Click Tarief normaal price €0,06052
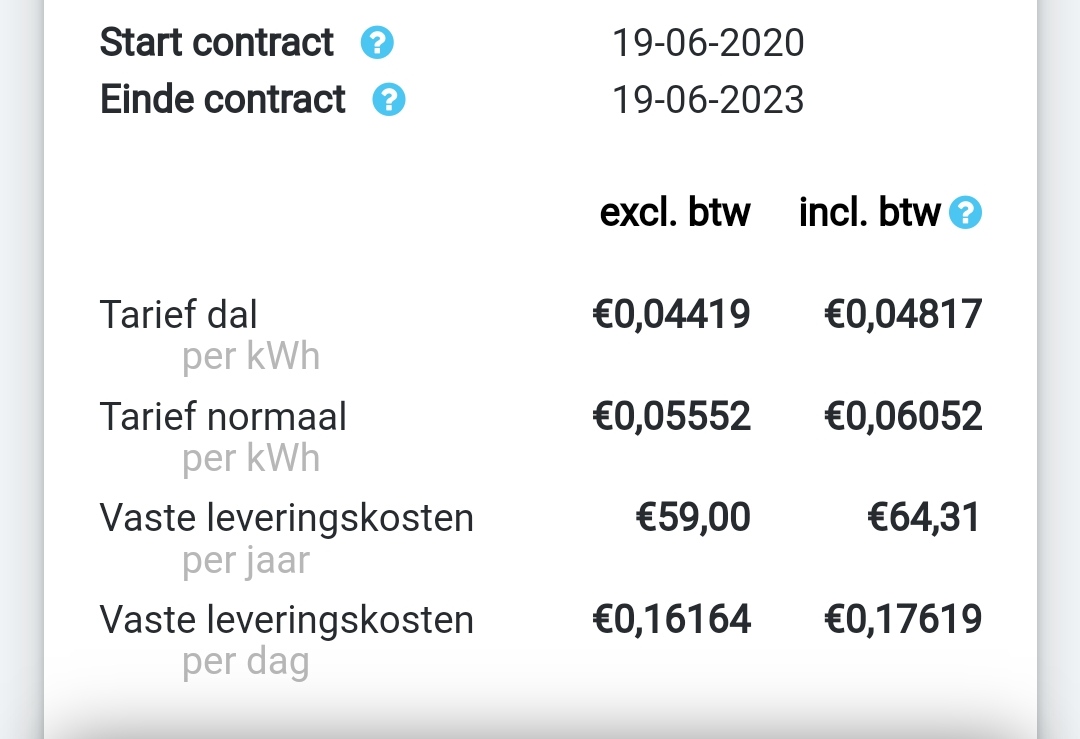The width and height of the screenshot is (1080, 739). [903, 417]
